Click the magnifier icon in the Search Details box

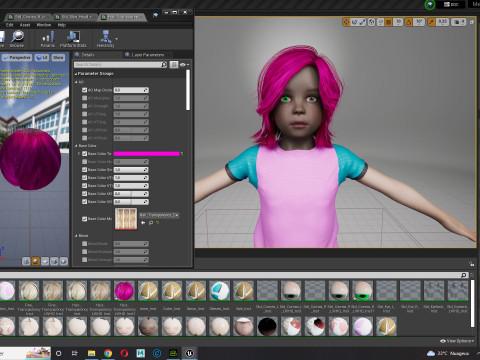coord(164,64)
